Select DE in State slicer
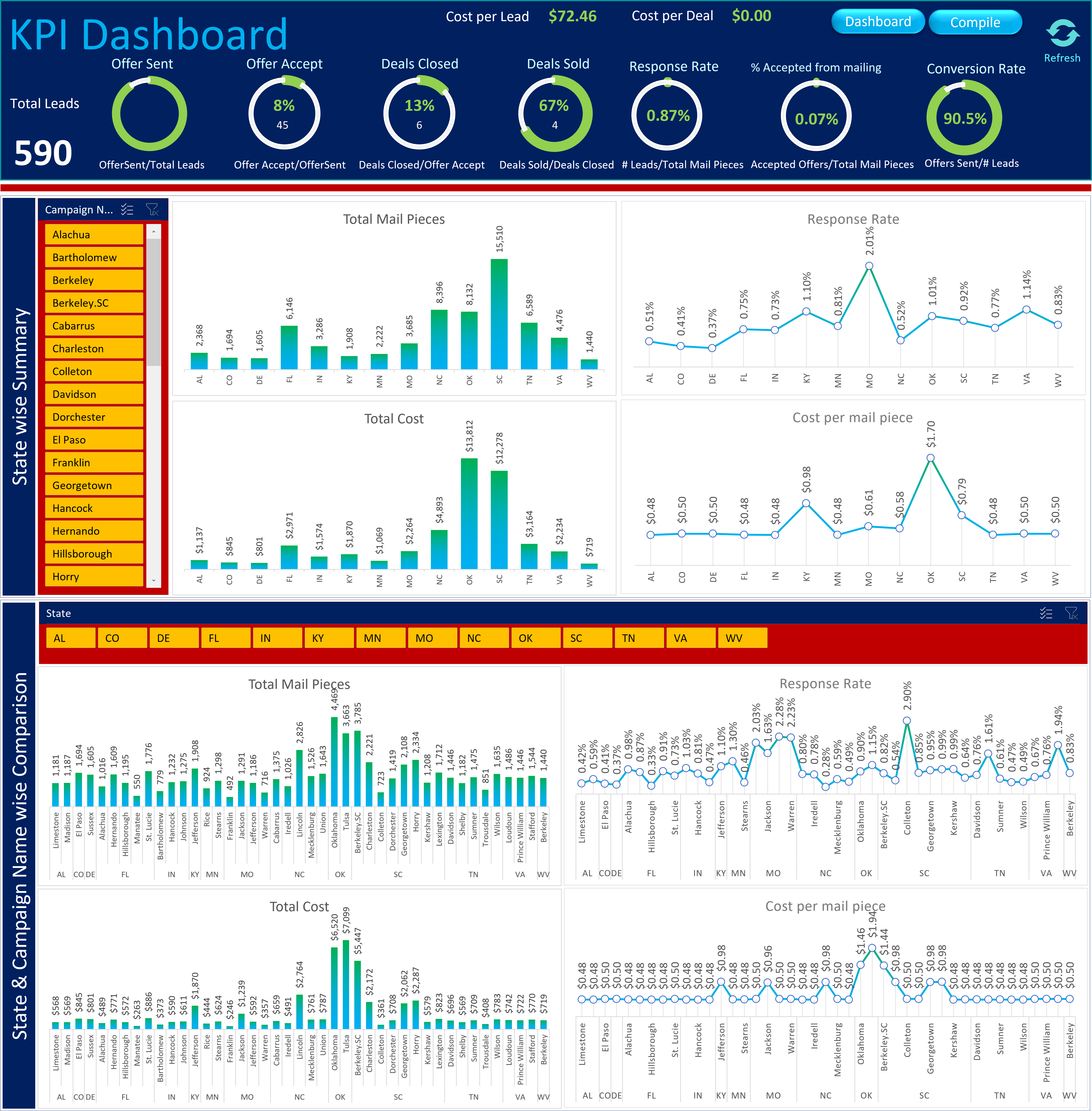The image size is (1092, 1111). point(174,638)
